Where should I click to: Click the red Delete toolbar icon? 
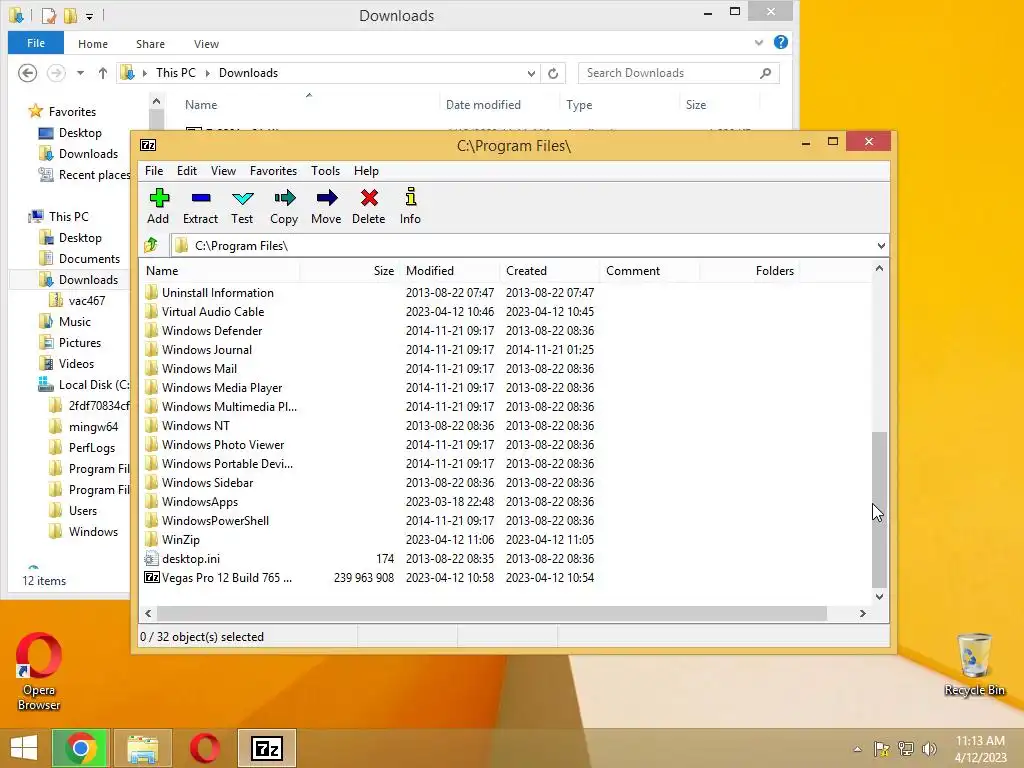coord(368,206)
